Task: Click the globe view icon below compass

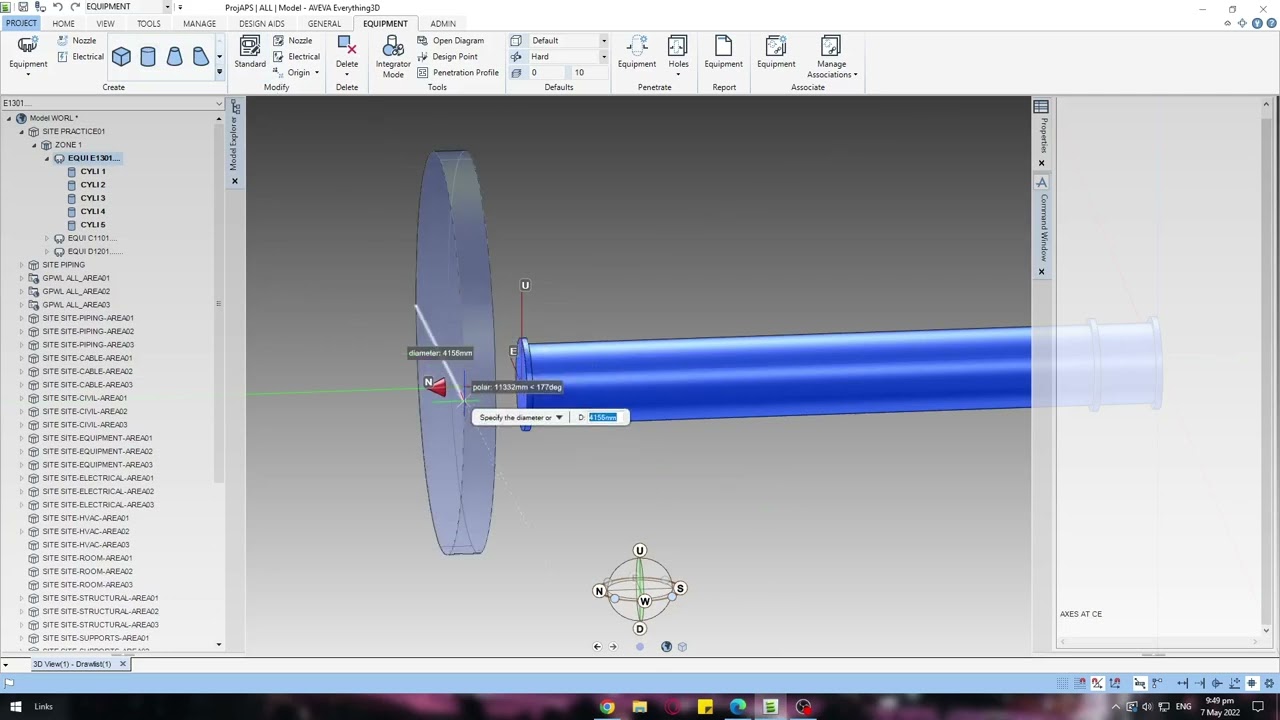Action: coord(666,647)
